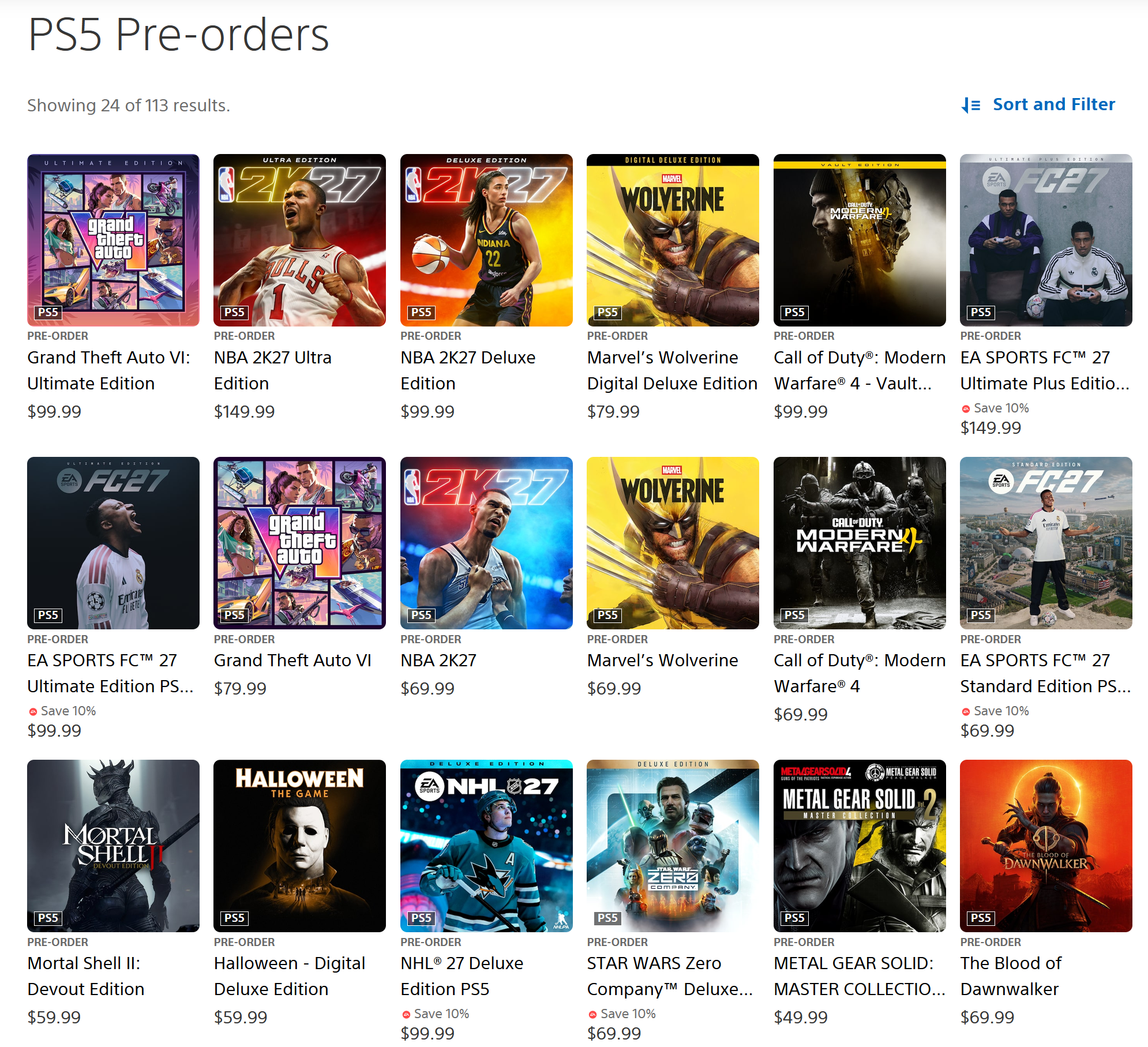Open Grand Theft Auto VI: Ultimate Edition cover art
The height and width of the screenshot is (1047, 1148).
[x=113, y=240]
